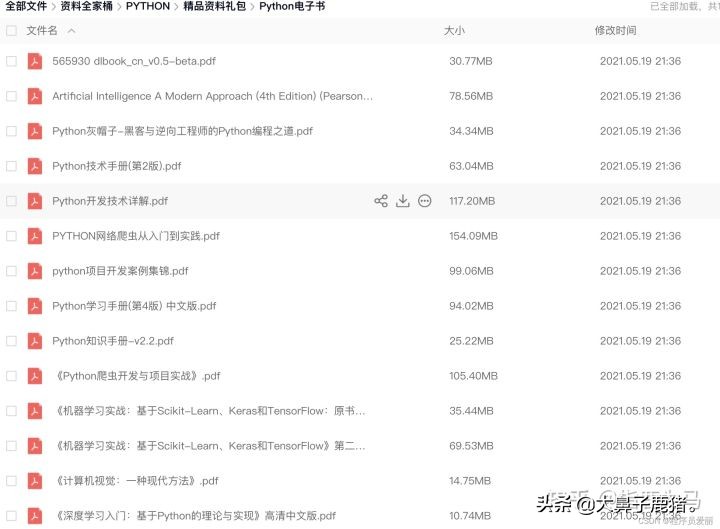Viewport: 720px width, 529px height.
Task: Check the box for 《深度学习入门》高清中文版.pdf
Action: pos(11,516)
